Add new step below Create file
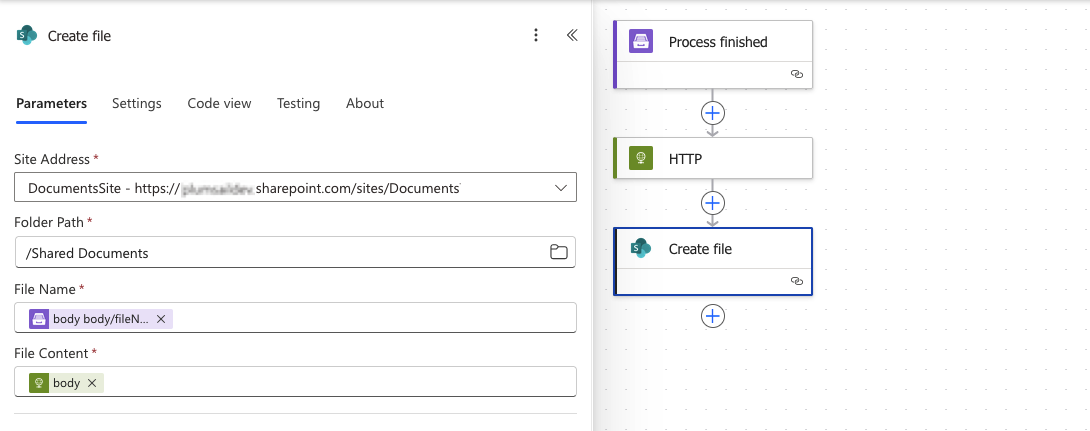This screenshot has width=1090, height=431. [713, 316]
